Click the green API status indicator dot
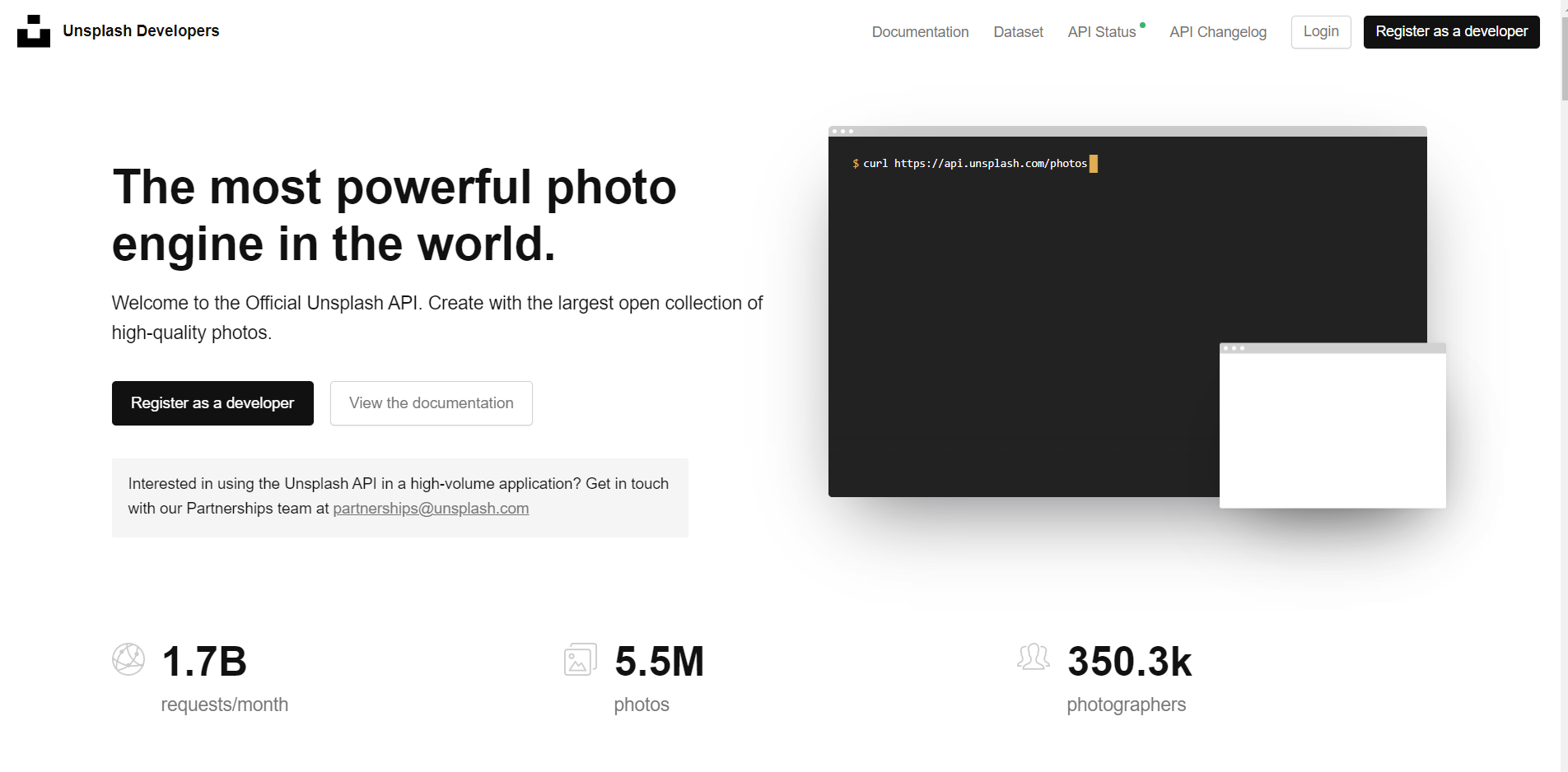This screenshot has height=772, width=1568. tap(1142, 26)
